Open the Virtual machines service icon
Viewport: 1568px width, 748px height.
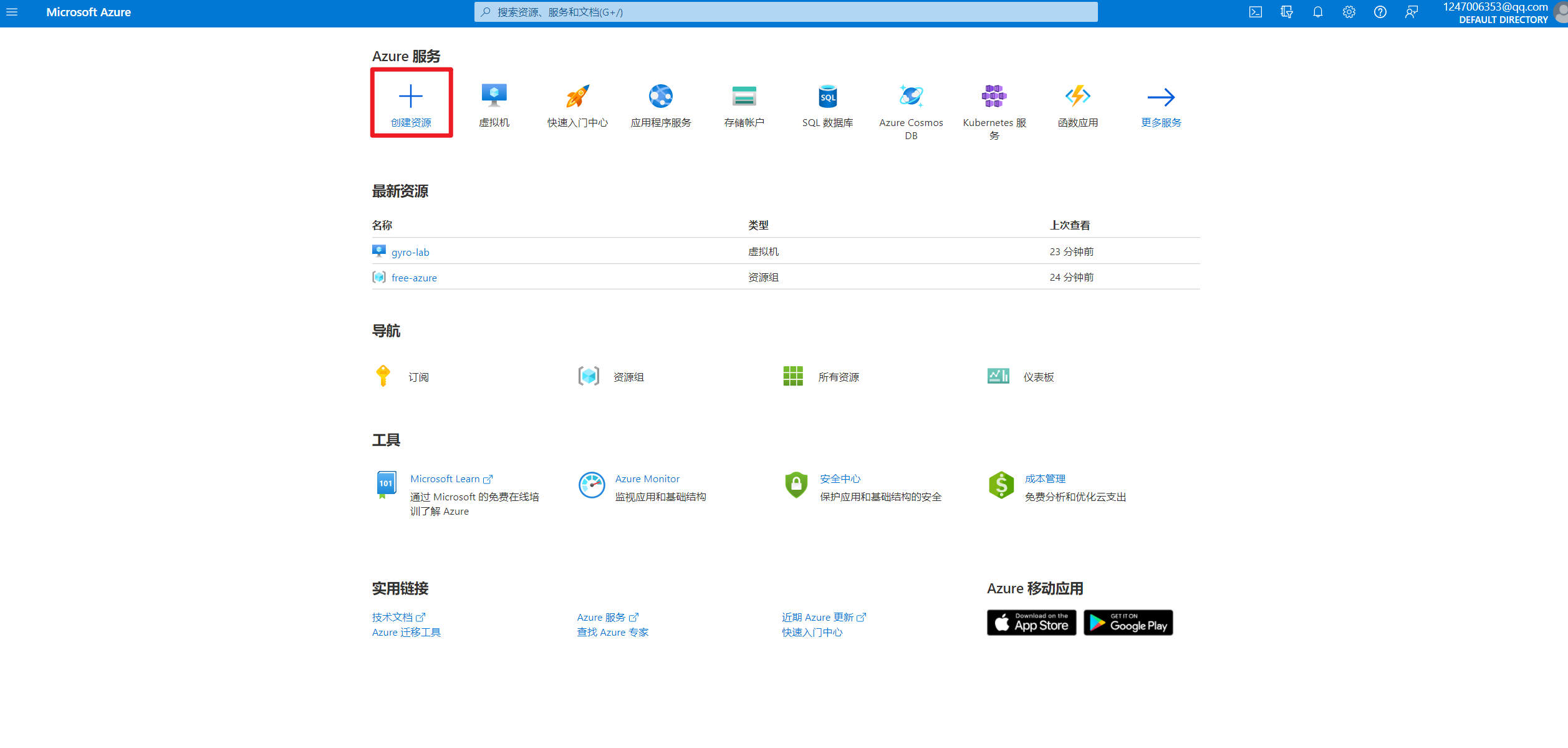click(x=494, y=96)
